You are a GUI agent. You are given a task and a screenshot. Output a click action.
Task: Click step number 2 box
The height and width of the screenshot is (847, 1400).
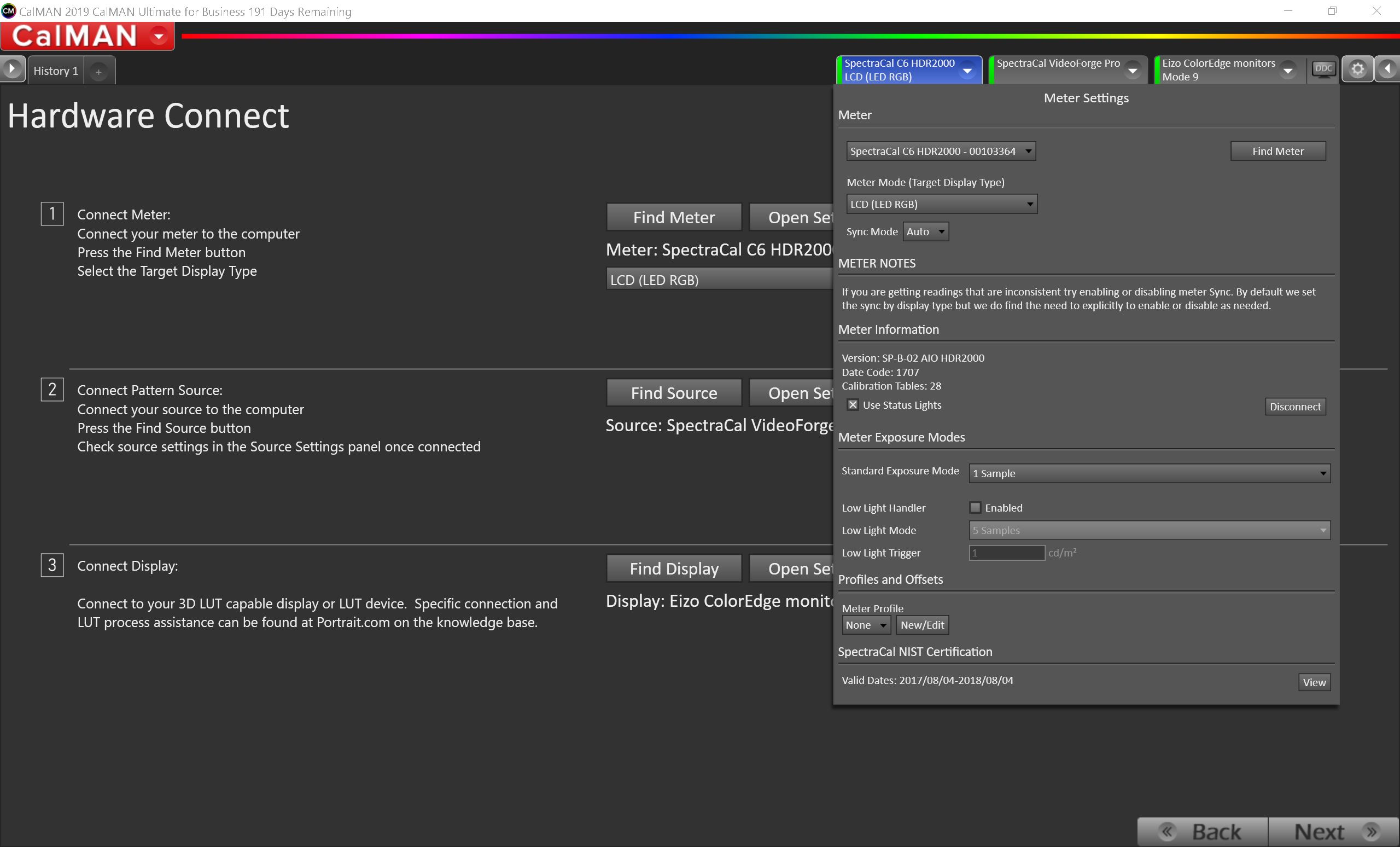[x=52, y=390]
